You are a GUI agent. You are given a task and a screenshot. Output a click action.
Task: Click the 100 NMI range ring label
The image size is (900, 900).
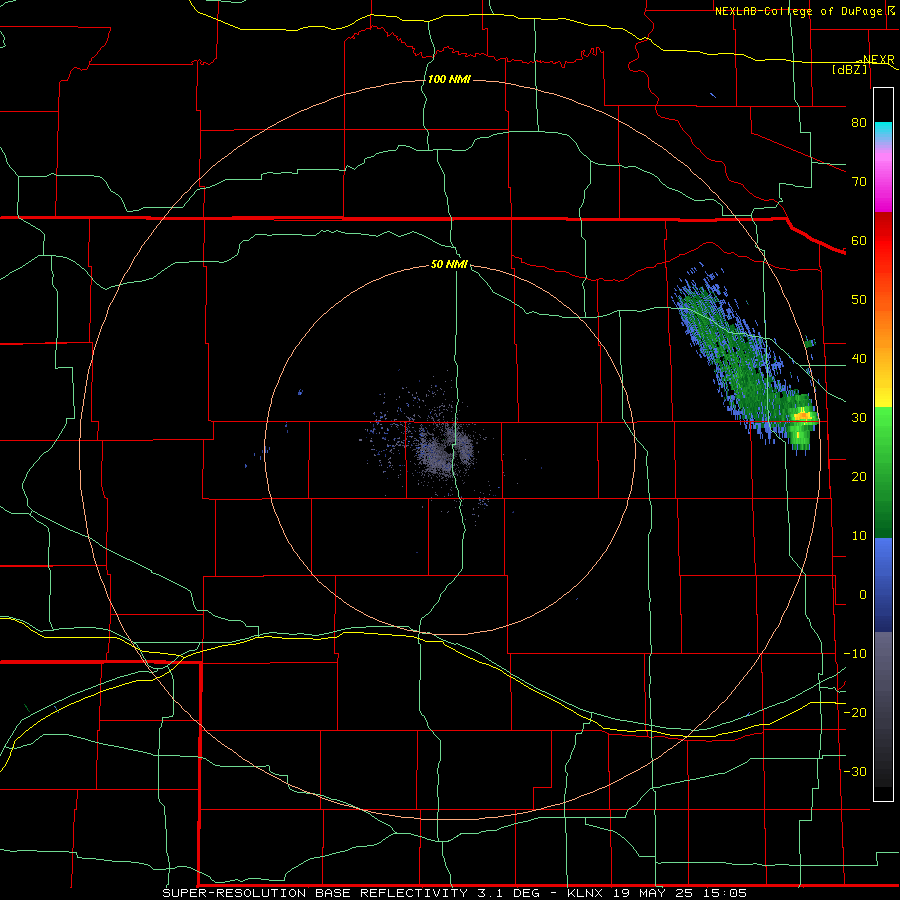(x=449, y=79)
